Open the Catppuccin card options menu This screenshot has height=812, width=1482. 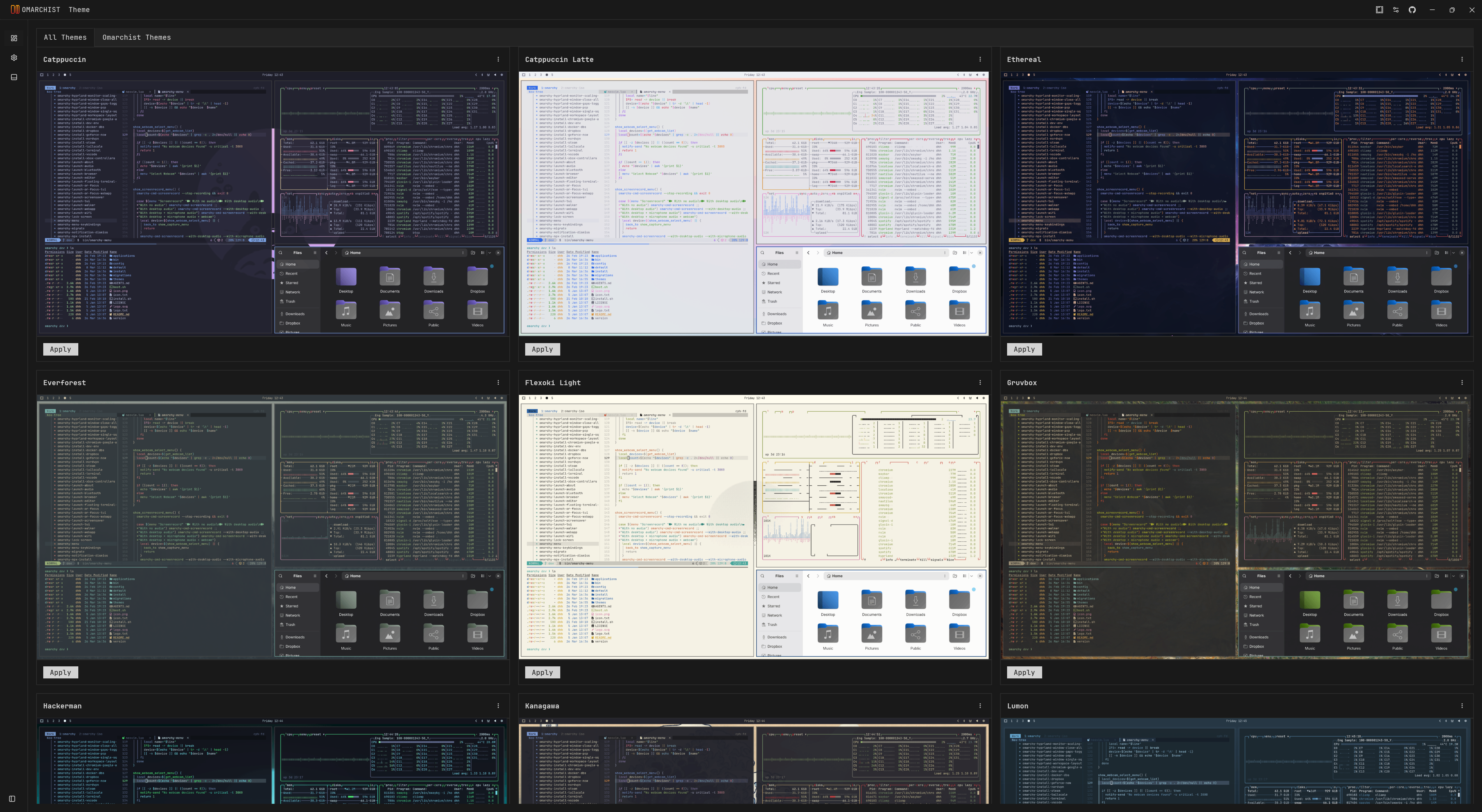[498, 59]
